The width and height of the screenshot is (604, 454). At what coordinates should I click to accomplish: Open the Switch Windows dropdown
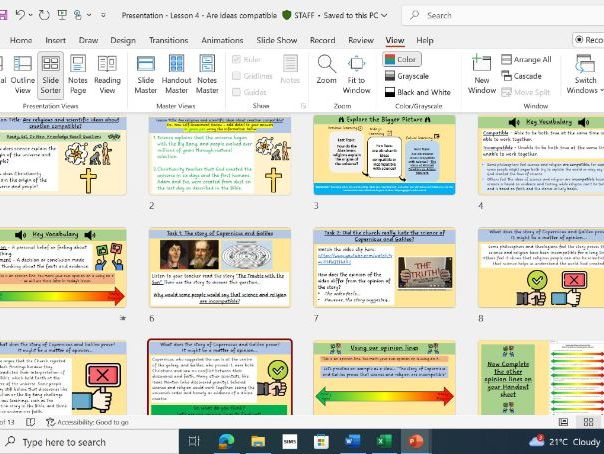click(585, 74)
